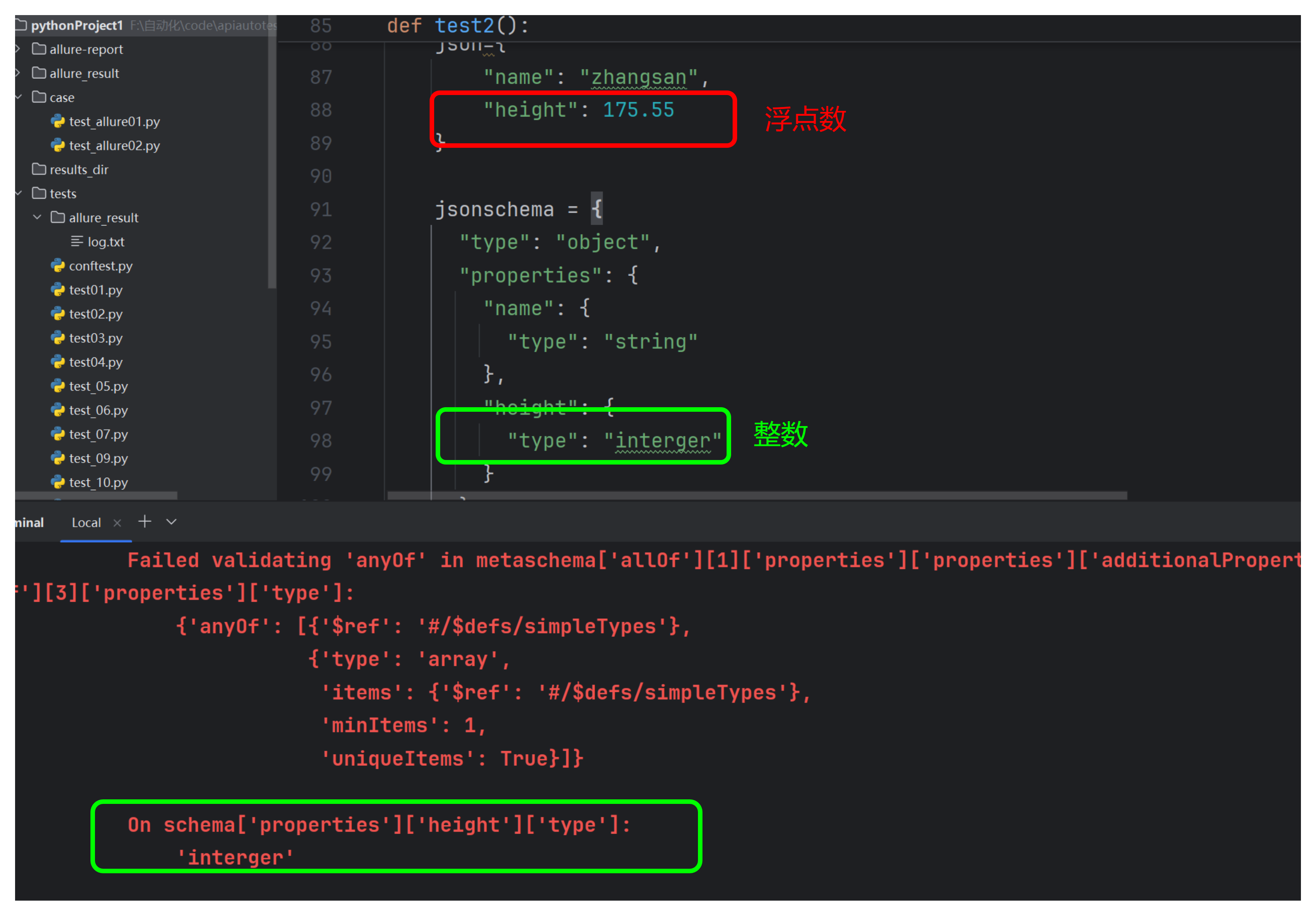This screenshot has height=917, width=1316.
Task: Open test_07.py from the project tree
Action: click(98, 435)
